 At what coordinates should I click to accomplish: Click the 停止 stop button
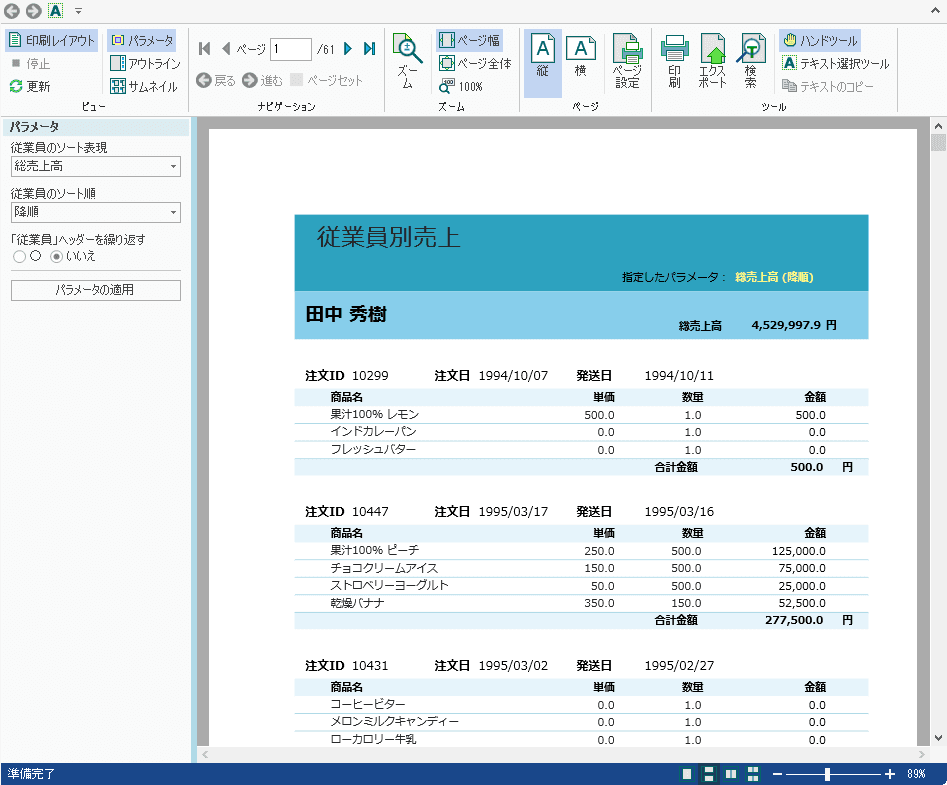point(31,63)
